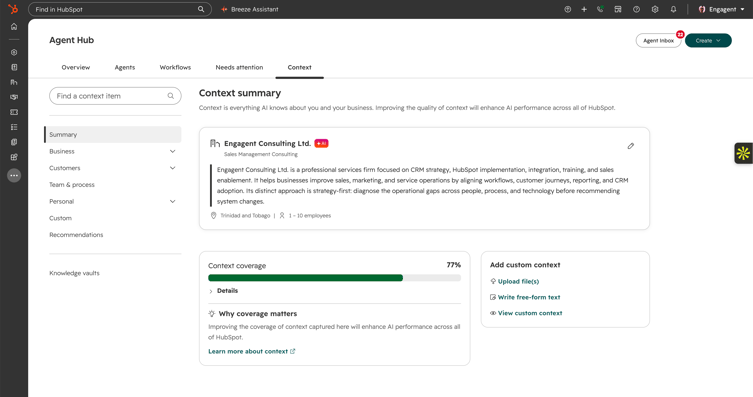
Task: Click the HubSpot sprocket logo
Action: point(13,9)
